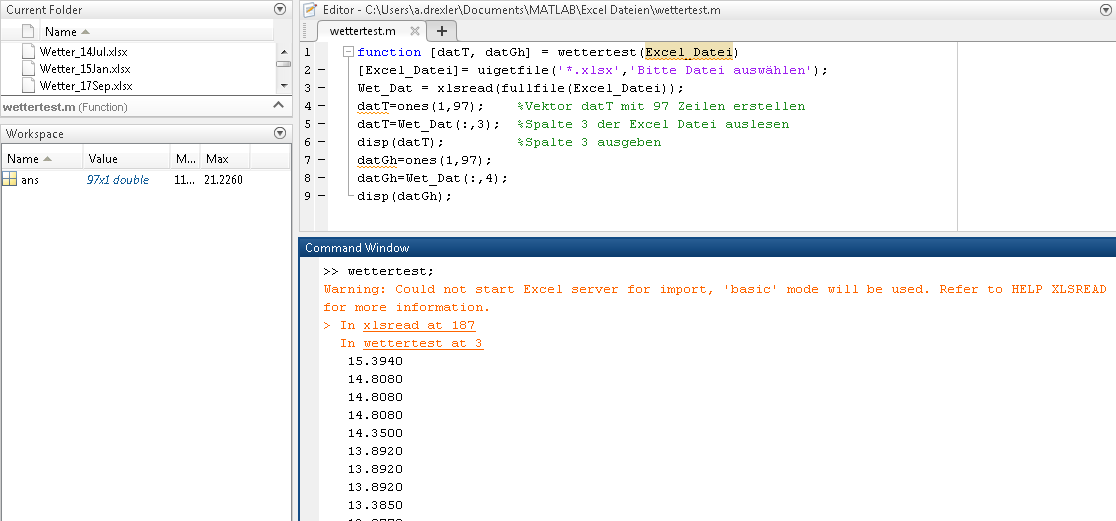Screen dimensions: 1116x521
Task: Select the ans variable matrix icon
Action: (10, 180)
